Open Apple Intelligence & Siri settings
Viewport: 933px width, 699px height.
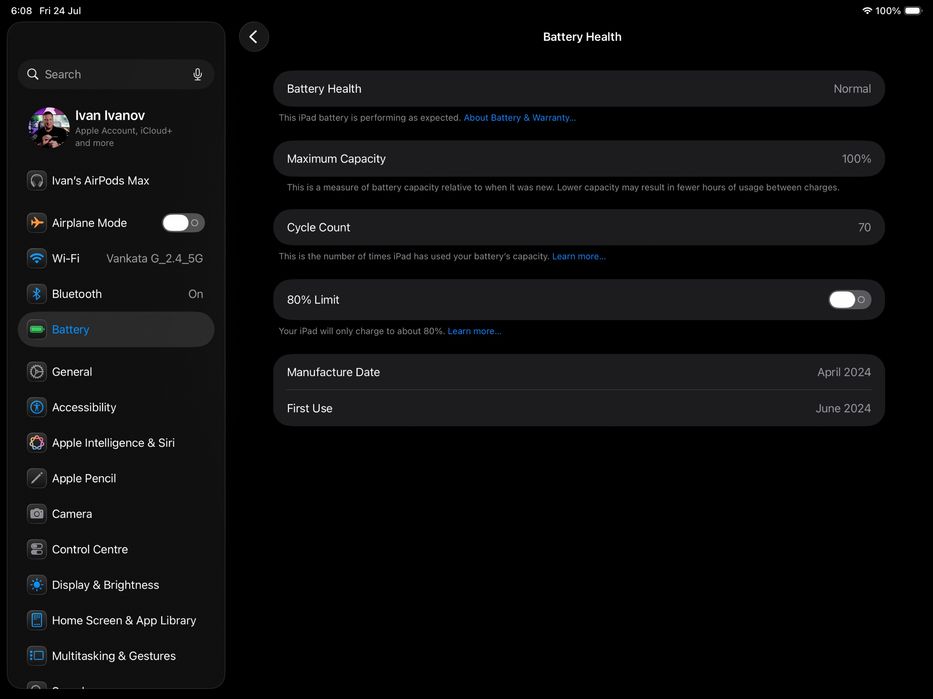[x=116, y=443]
